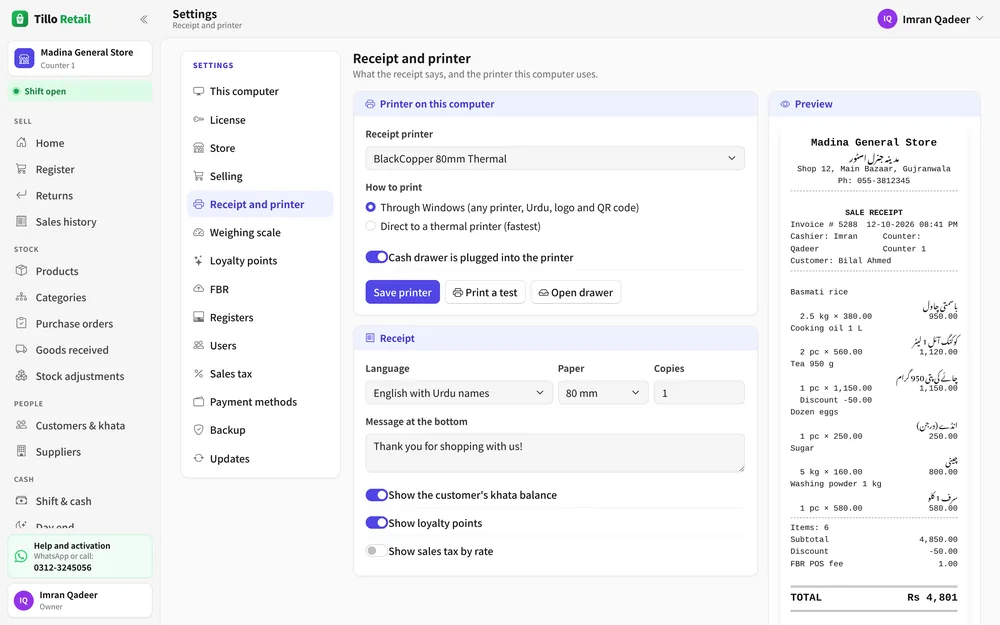Click the Weighing scale gauge icon
This screenshot has width=1000, height=625.
coord(198,232)
